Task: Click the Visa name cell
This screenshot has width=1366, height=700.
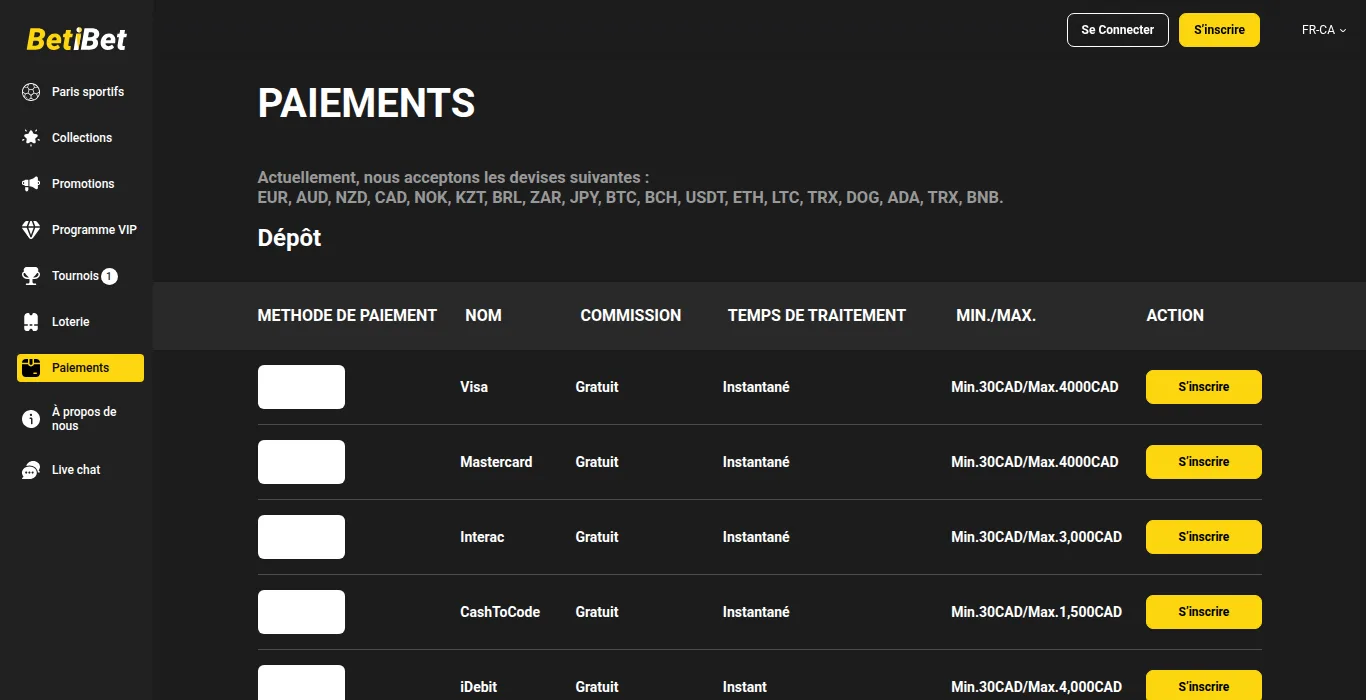Action: pos(474,387)
